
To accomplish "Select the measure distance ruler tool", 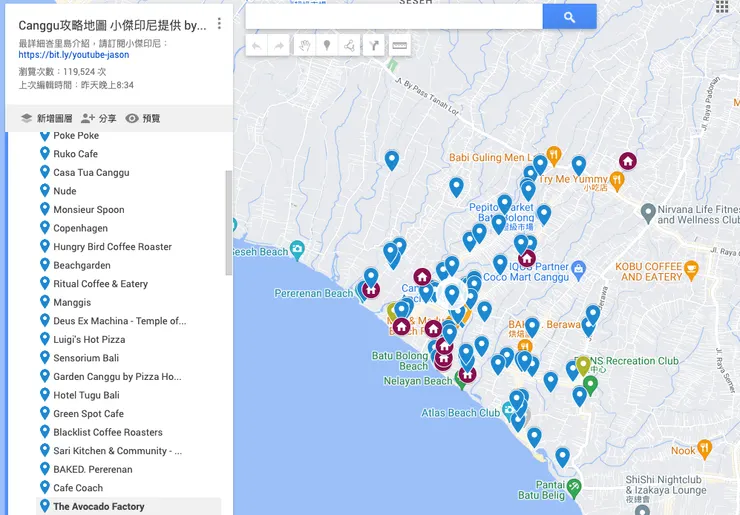I will 399,46.
